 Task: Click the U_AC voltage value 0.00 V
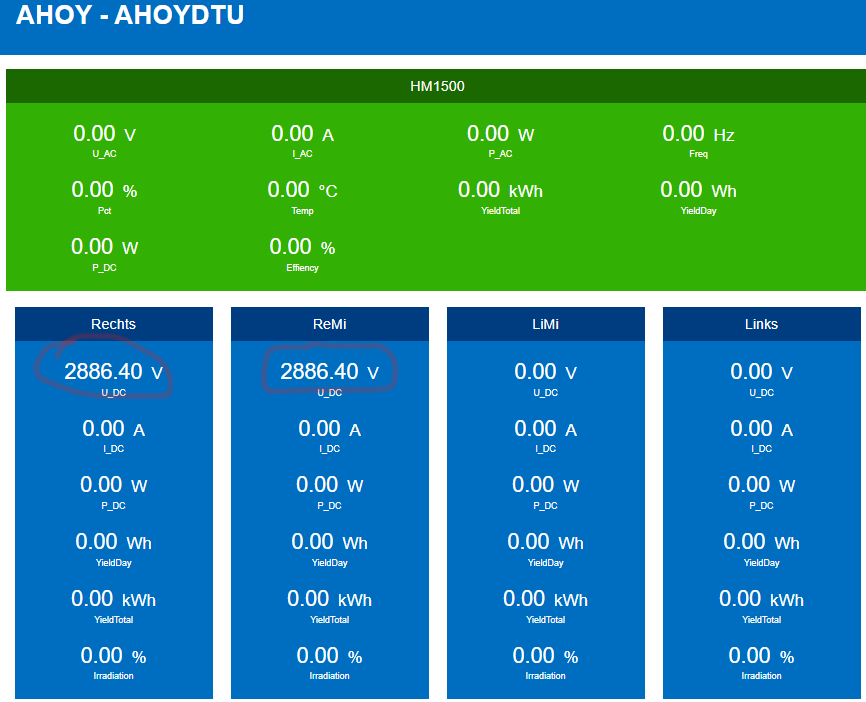pos(104,134)
